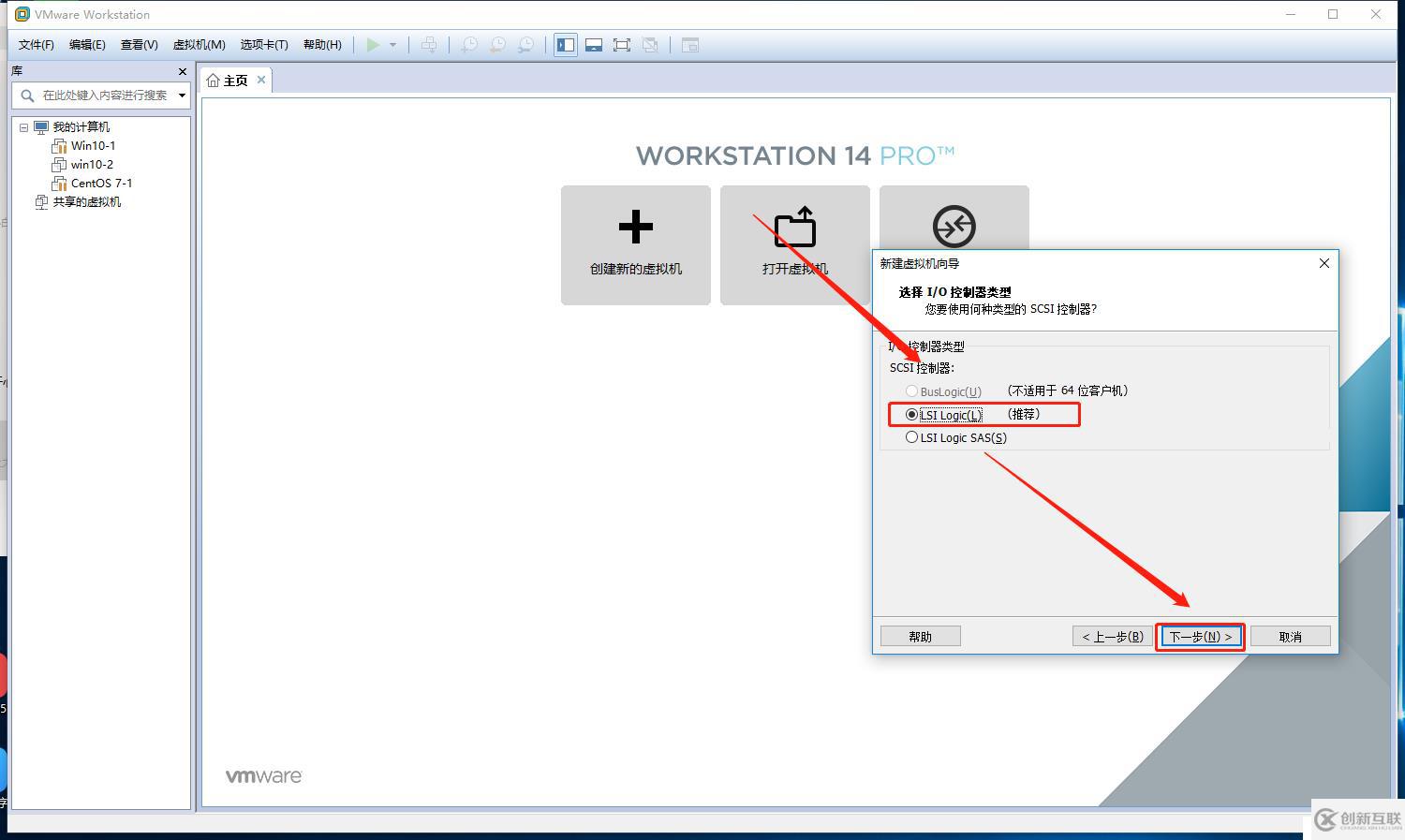Close the 库 library panel
Image resolution: width=1405 pixels, height=840 pixels.
point(183,71)
